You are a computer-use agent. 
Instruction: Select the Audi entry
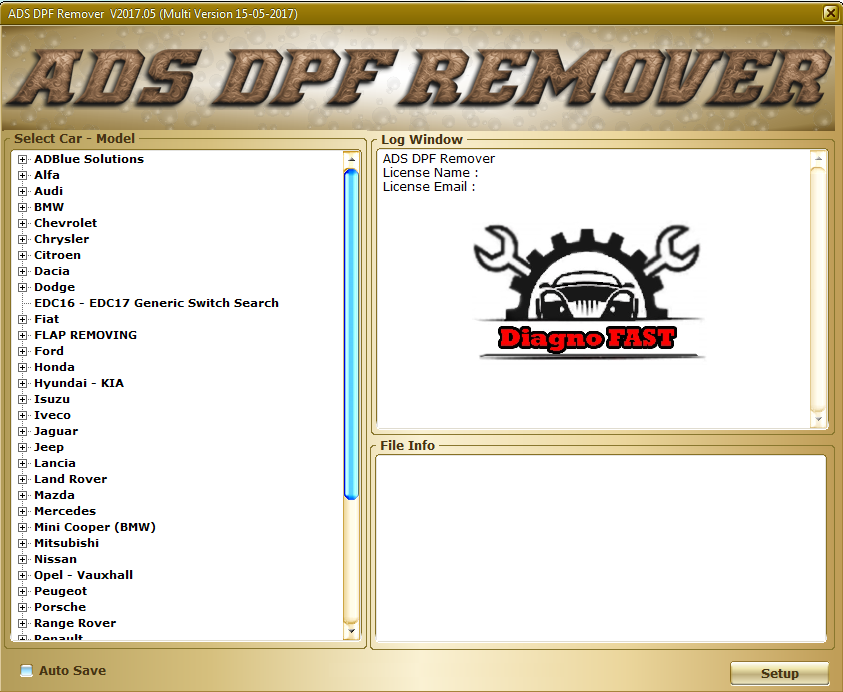(x=48, y=191)
